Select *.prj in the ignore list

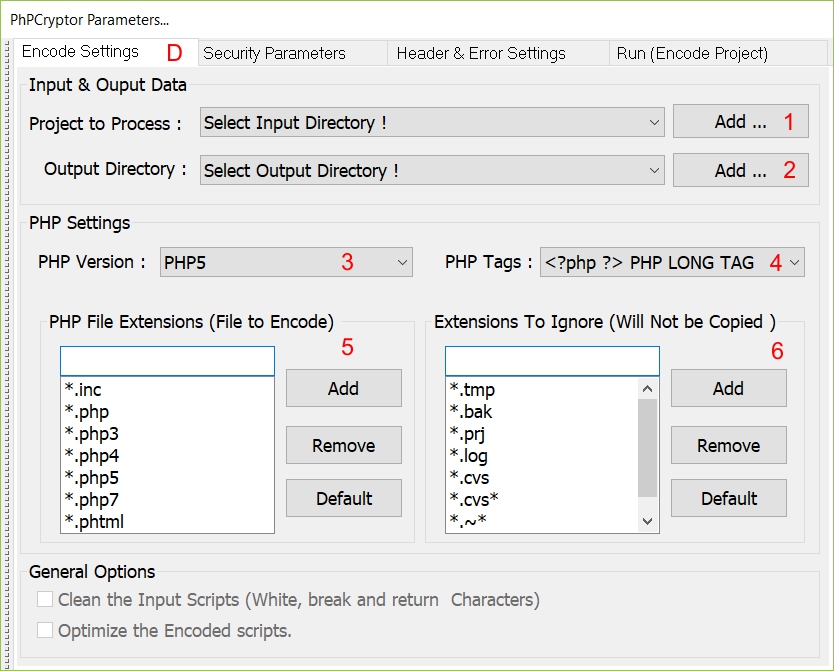point(543,433)
